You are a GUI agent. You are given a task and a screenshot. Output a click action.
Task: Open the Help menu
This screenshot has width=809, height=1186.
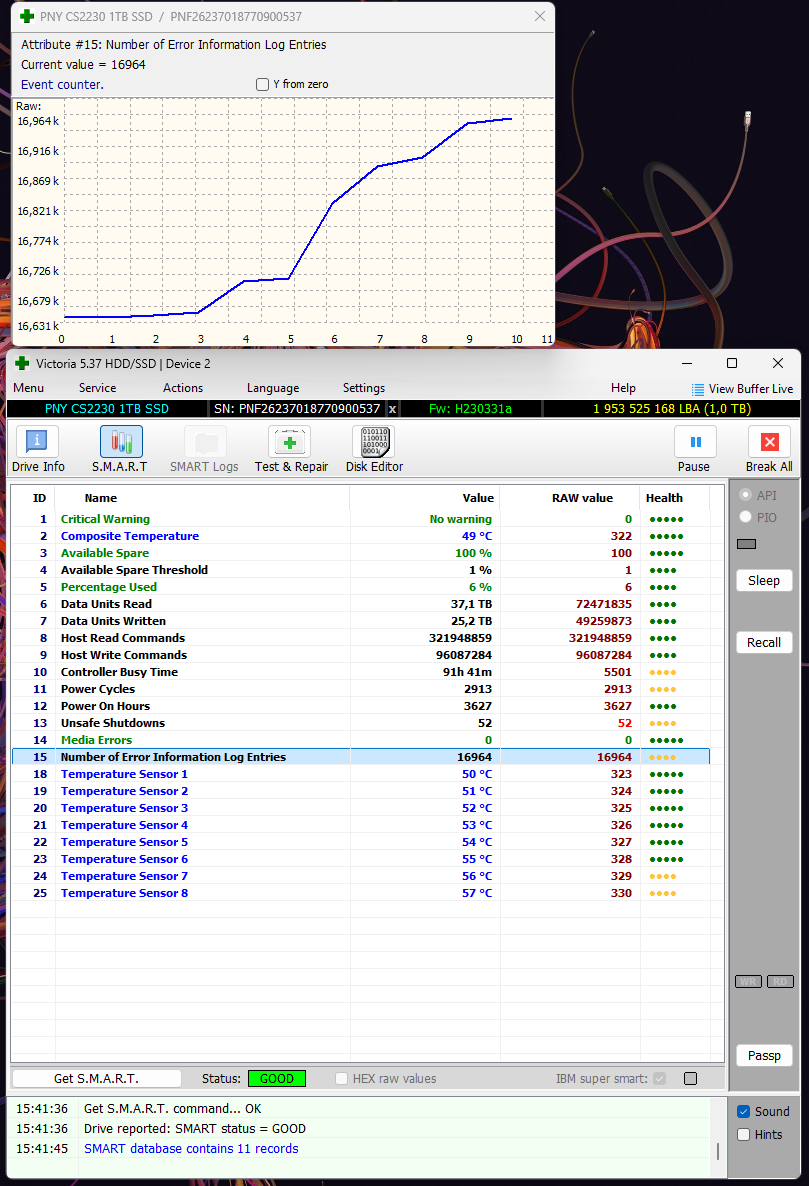click(x=623, y=388)
